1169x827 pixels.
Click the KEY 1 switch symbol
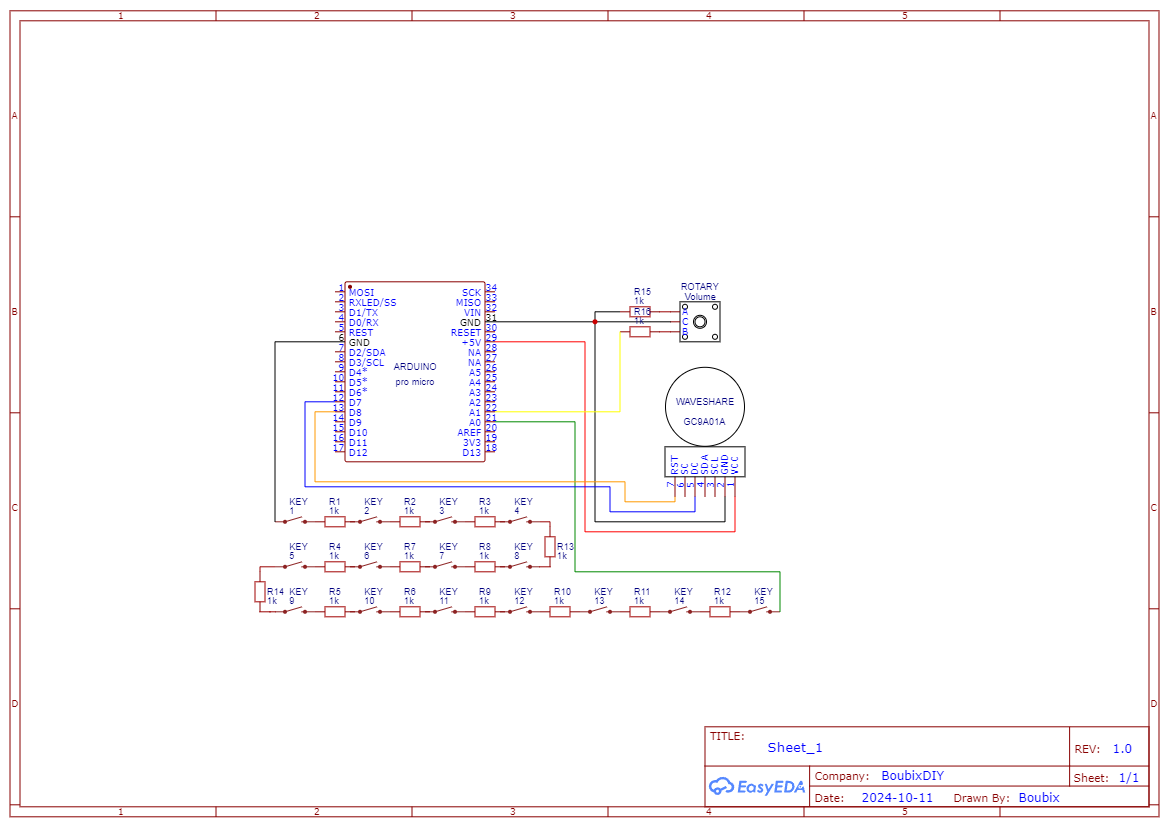[x=294, y=520]
